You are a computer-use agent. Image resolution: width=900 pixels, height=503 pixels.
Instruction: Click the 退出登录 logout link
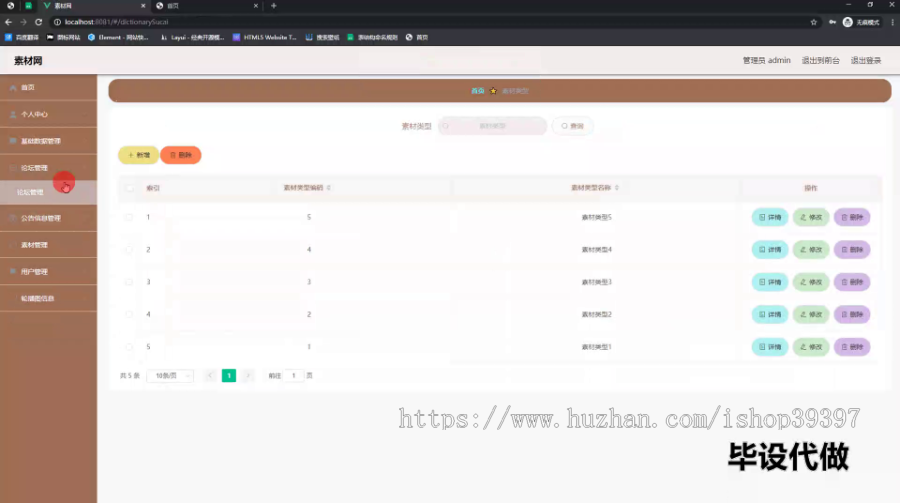866,60
